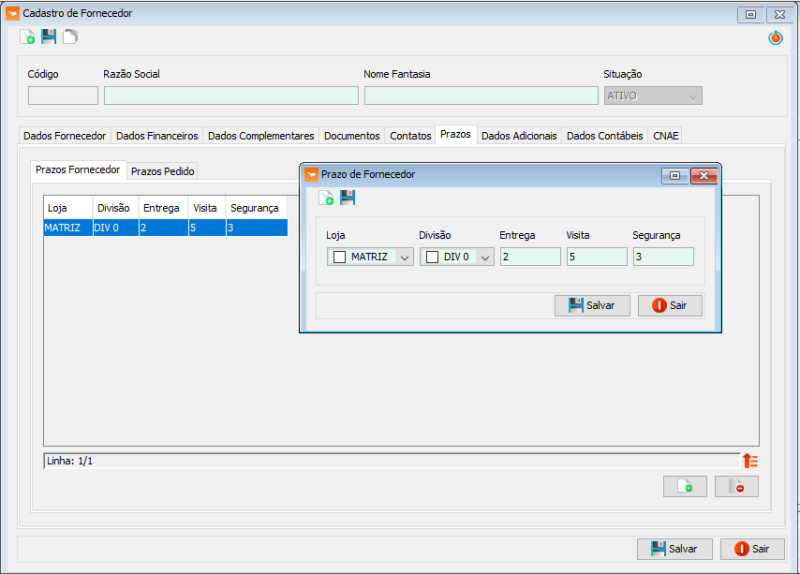Click the Segurança column header in table

(257, 208)
